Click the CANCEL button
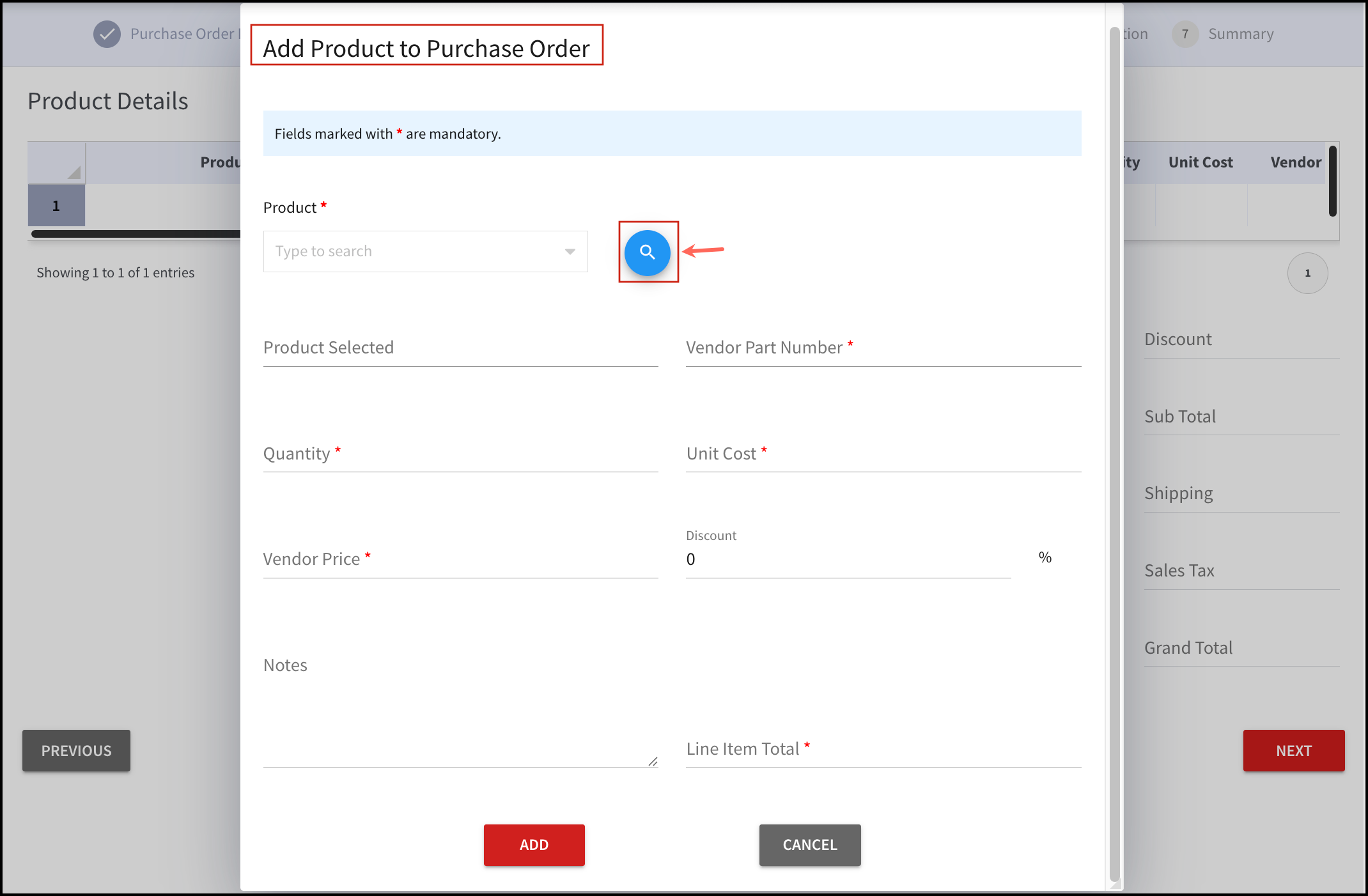 (x=810, y=845)
